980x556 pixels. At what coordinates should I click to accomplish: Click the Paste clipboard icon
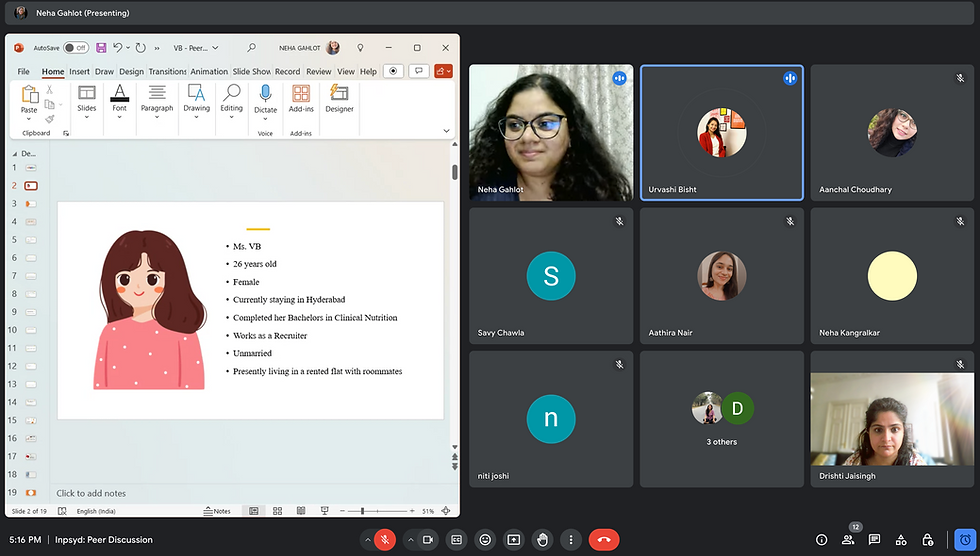point(29,95)
